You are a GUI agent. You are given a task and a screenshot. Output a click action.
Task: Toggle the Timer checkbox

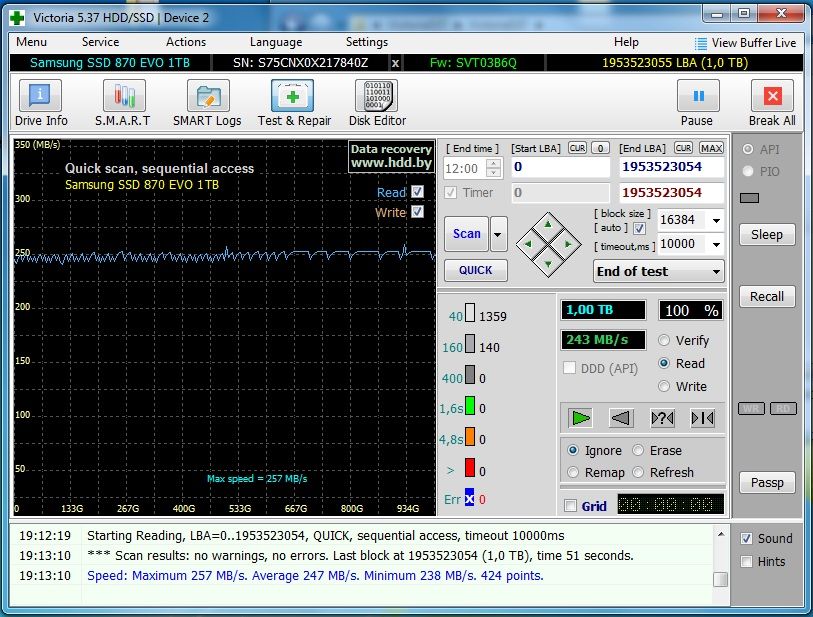pos(450,192)
